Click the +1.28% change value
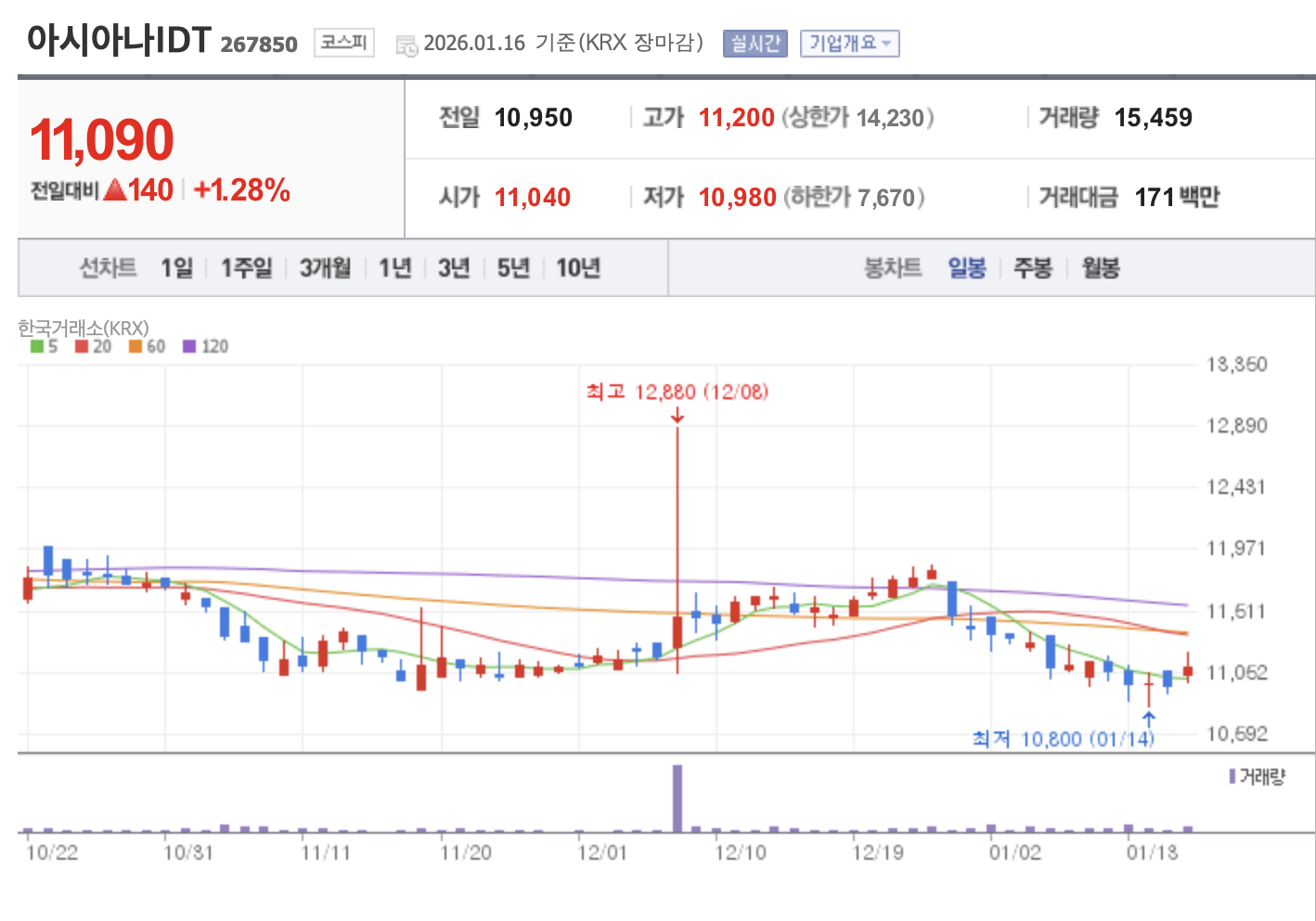The image size is (1316, 921). tap(242, 190)
